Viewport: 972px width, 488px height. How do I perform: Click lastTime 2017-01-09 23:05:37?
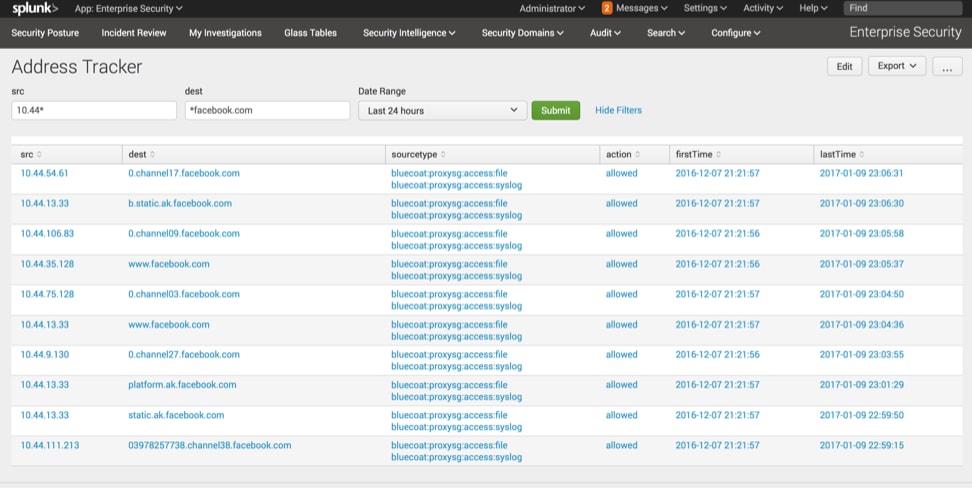(x=862, y=264)
